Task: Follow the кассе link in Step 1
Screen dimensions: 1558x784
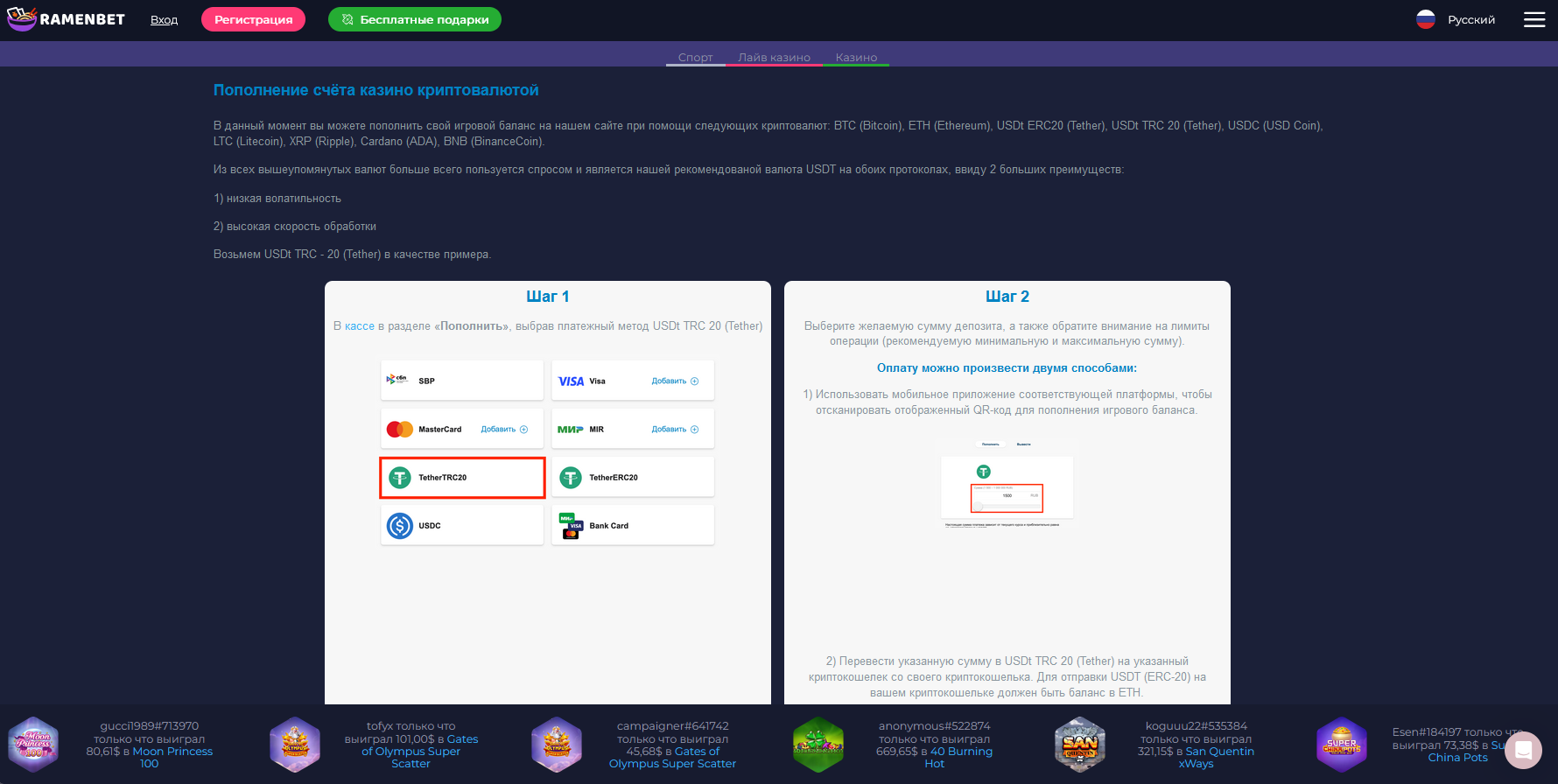Action: (360, 325)
